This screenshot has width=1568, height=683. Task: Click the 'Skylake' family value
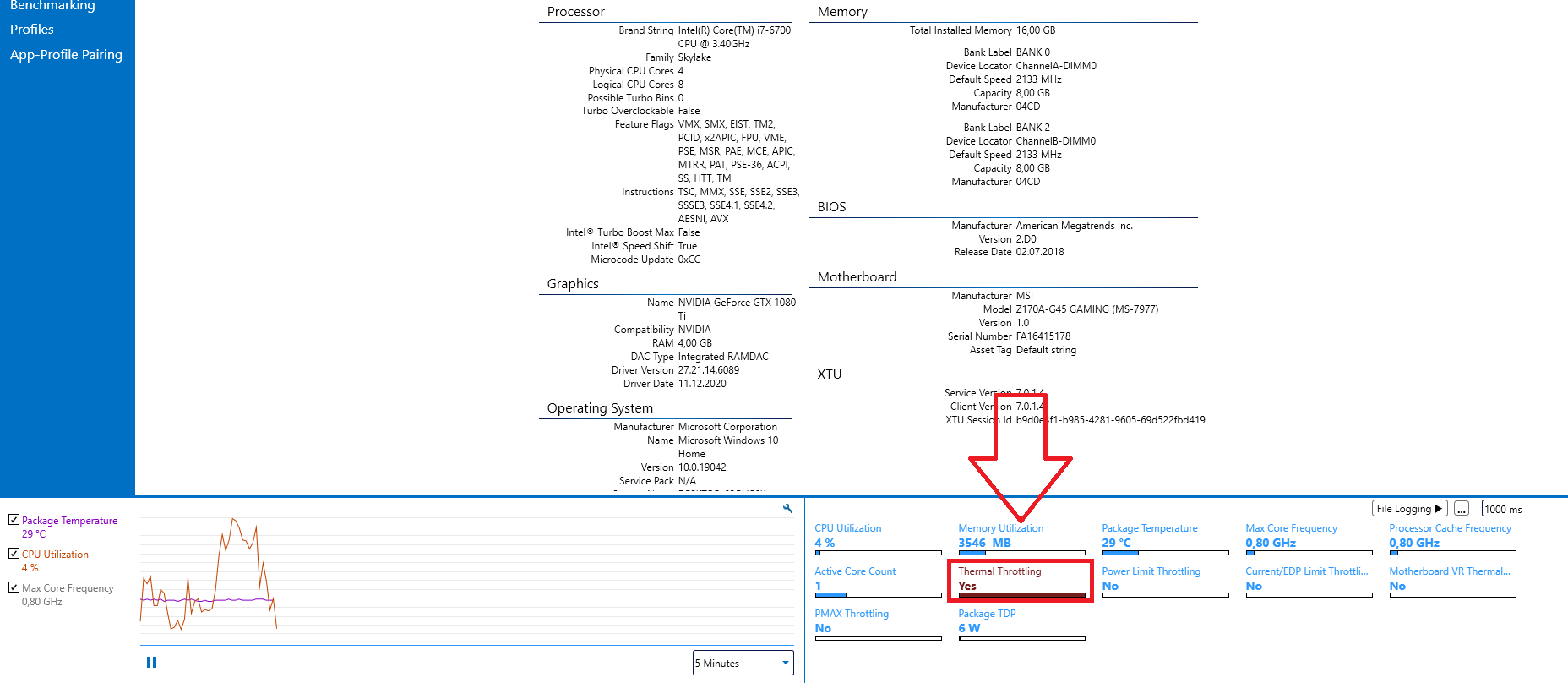point(694,57)
